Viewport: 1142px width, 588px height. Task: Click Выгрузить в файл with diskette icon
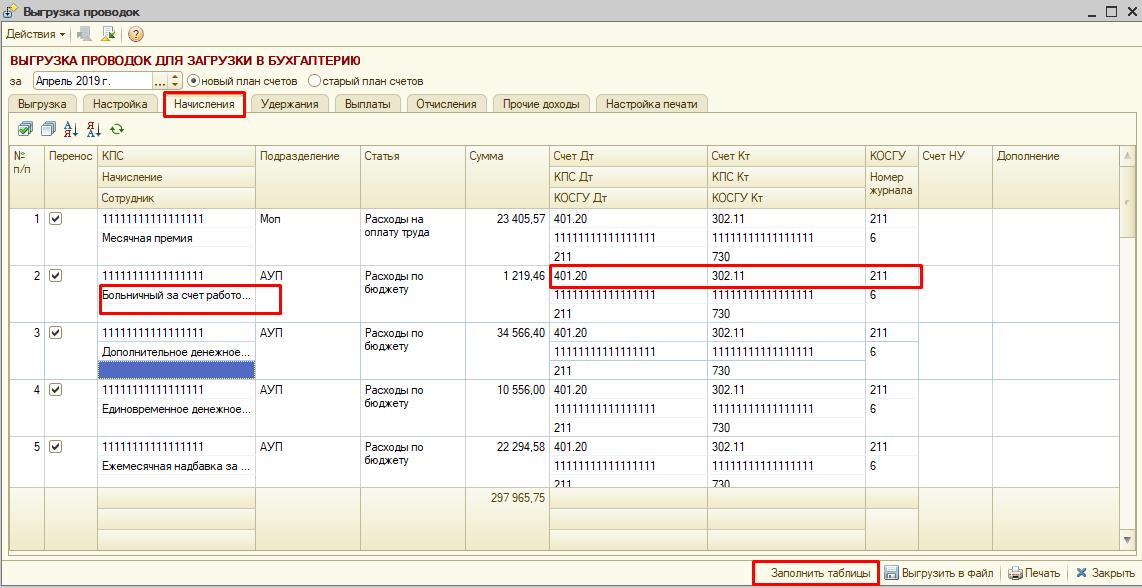(x=938, y=573)
